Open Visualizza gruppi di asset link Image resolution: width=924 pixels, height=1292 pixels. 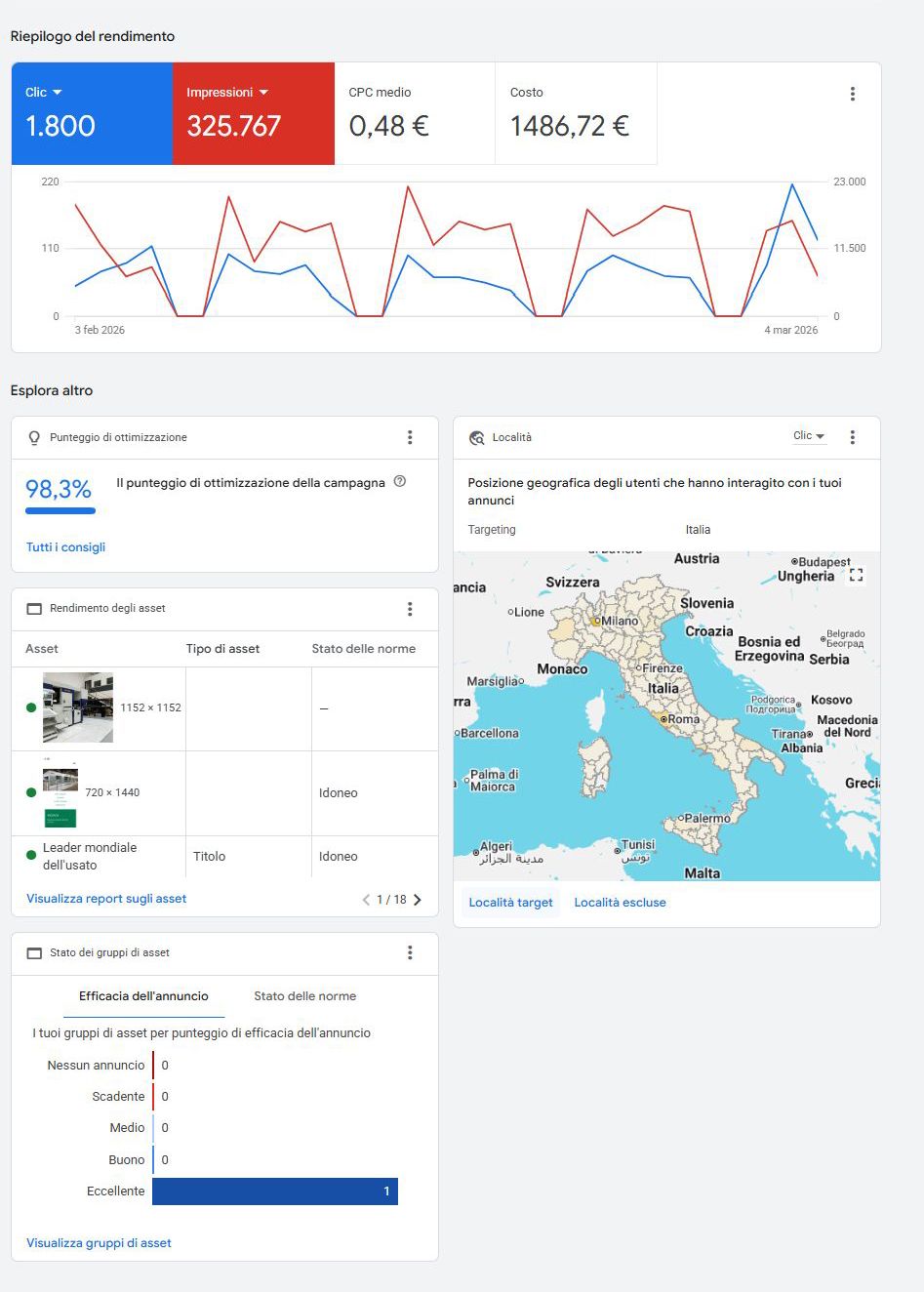click(x=99, y=1243)
